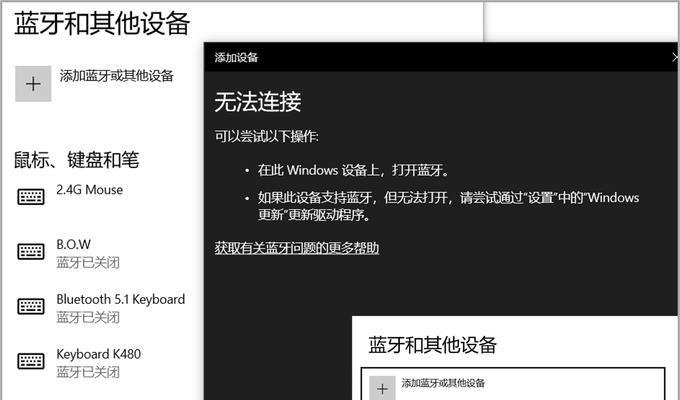The image size is (680, 400).
Task: Click the 'B.O.W' device name
Action: pyautogui.click(x=74, y=244)
